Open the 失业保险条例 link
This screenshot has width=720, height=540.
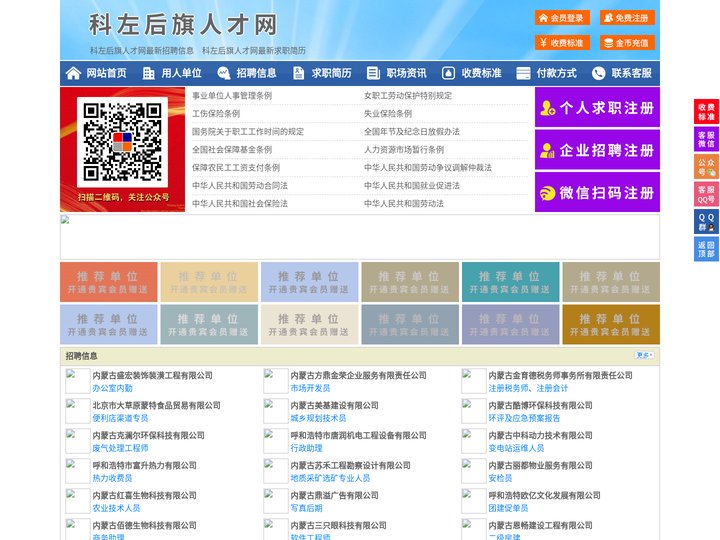tap(388, 113)
